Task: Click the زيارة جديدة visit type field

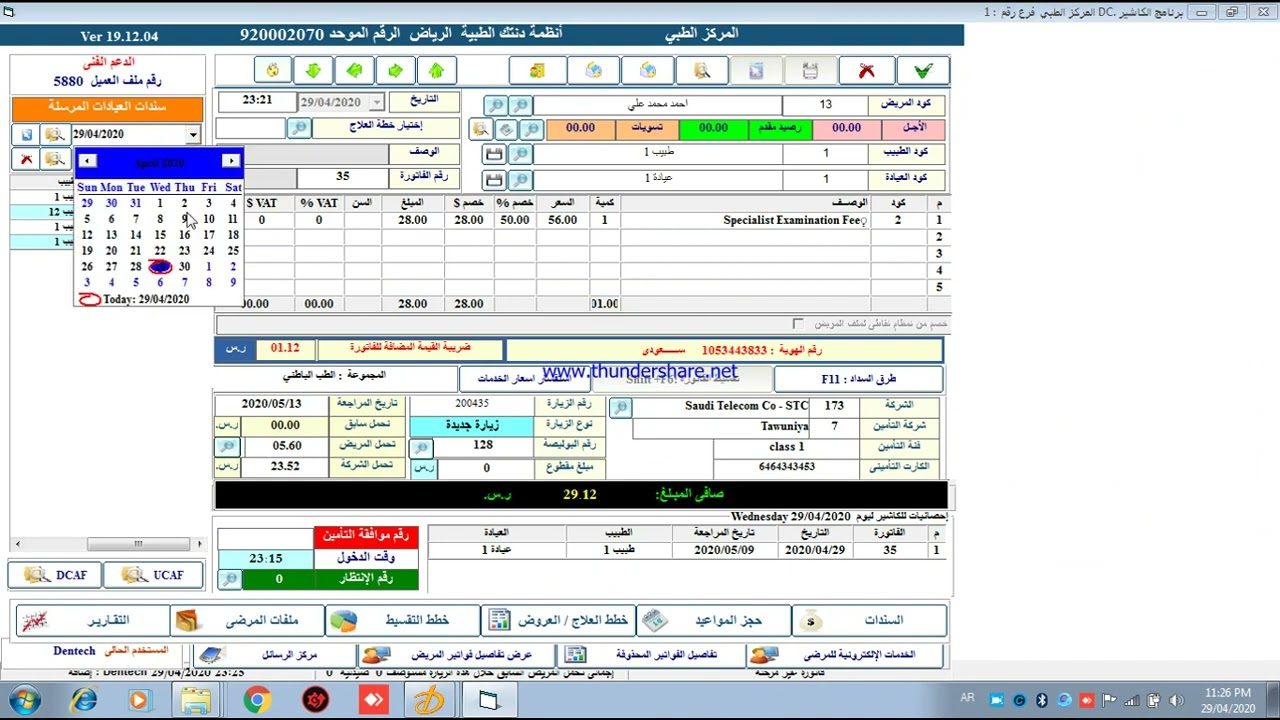Action: (x=472, y=425)
